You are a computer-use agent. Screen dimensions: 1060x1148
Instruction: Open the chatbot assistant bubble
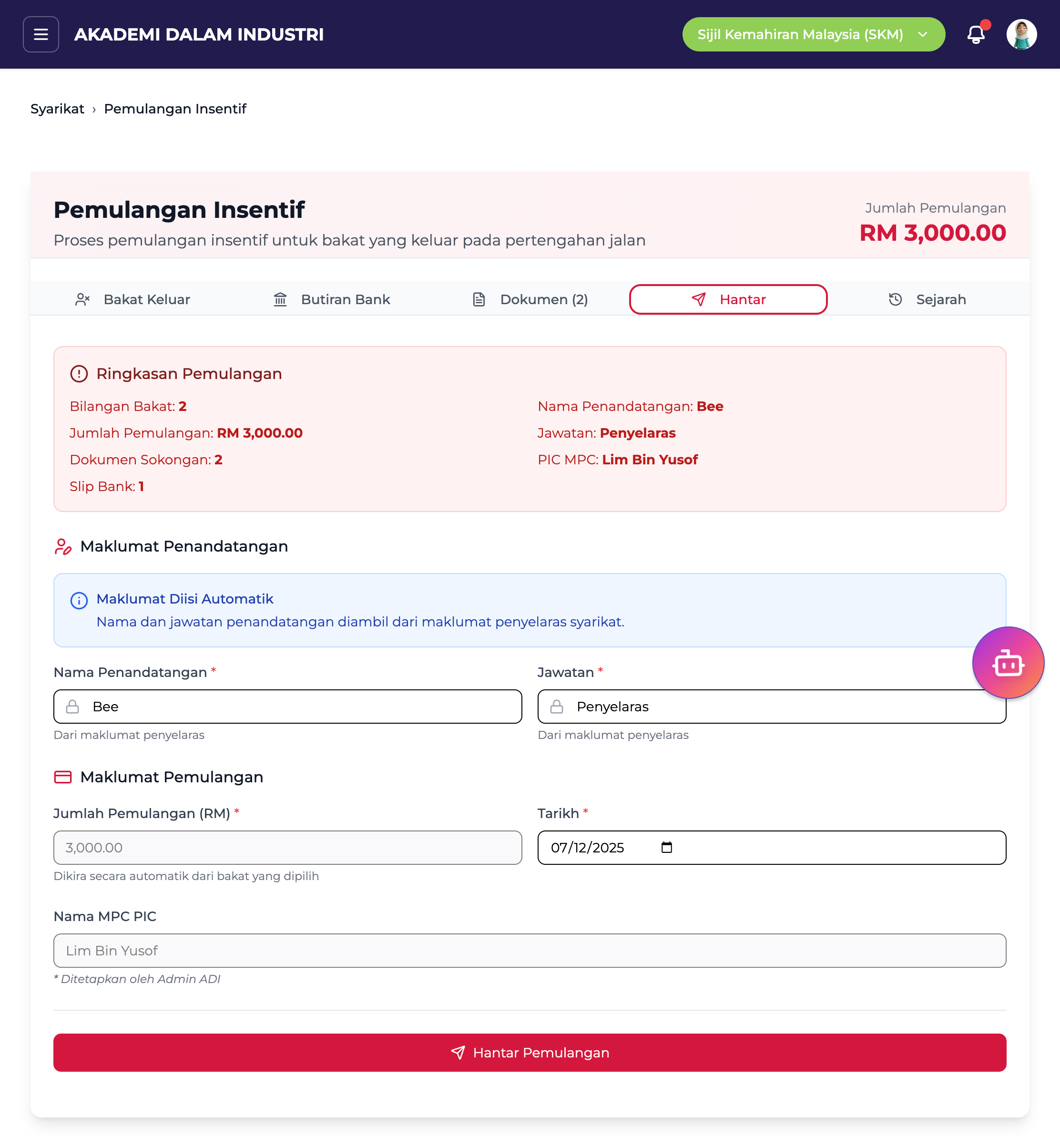tap(1008, 663)
